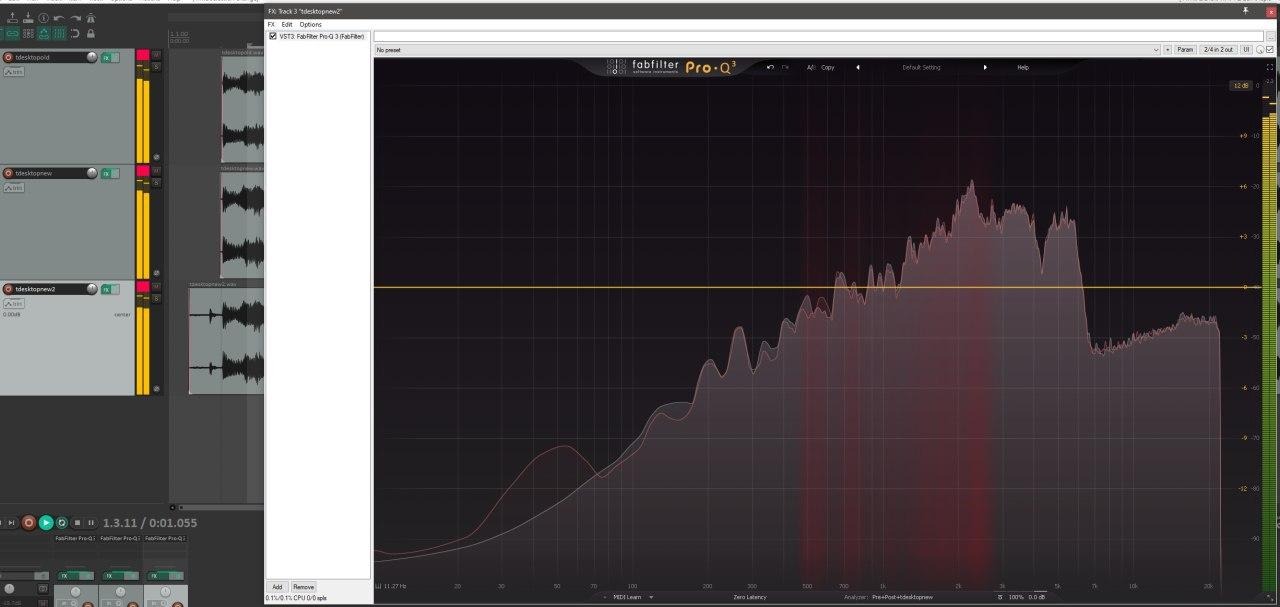1280x607 pixels.
Task: Click the 100% output scale value
Action: click(1016, 597)
